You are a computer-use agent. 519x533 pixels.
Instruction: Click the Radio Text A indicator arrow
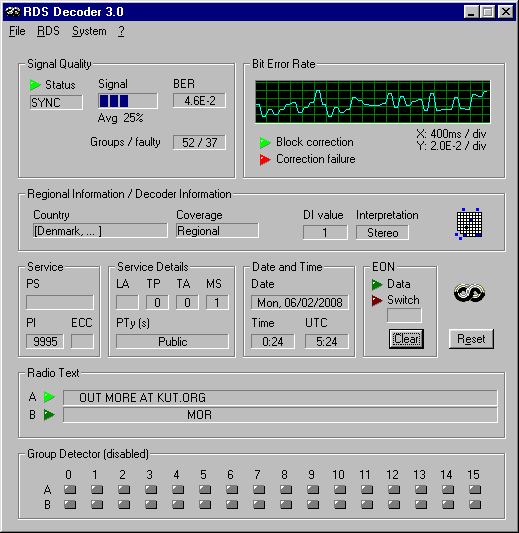pyautogui.click(x=49, y=397)
